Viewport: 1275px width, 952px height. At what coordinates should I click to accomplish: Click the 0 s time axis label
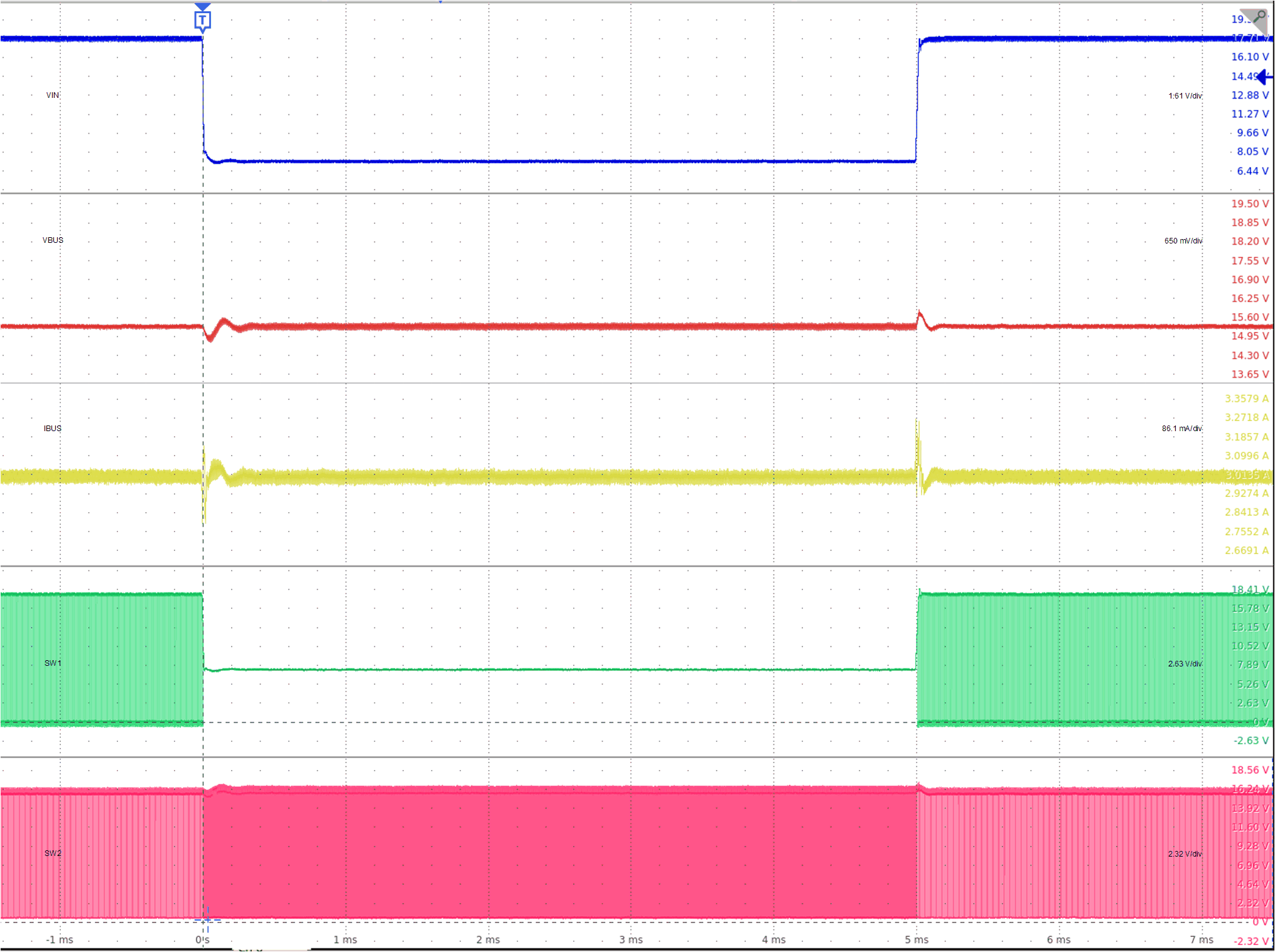click(202, 939)
